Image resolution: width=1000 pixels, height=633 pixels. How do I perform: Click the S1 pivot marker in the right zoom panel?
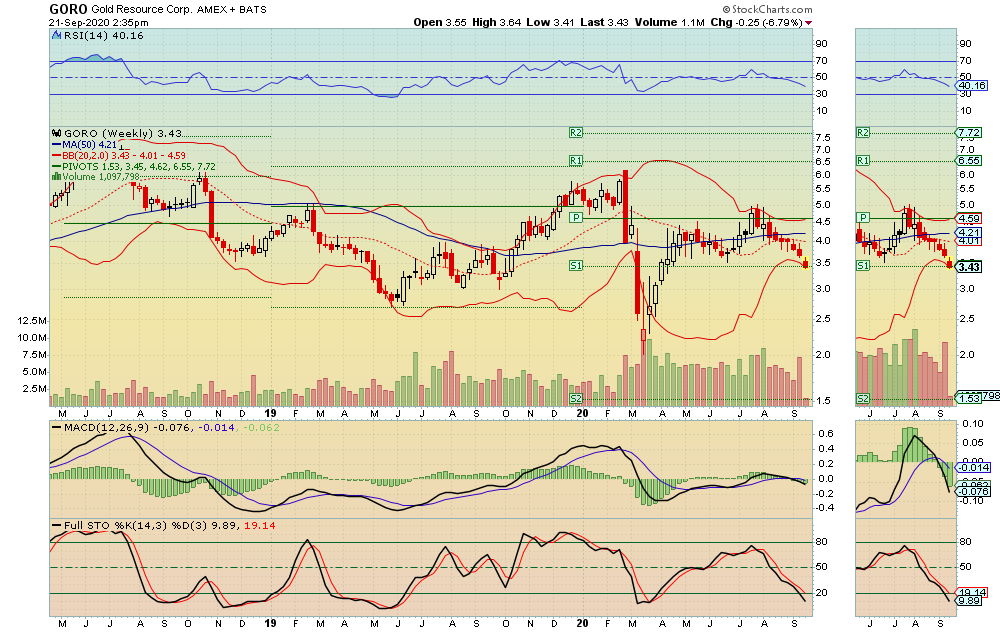[863, 265]
